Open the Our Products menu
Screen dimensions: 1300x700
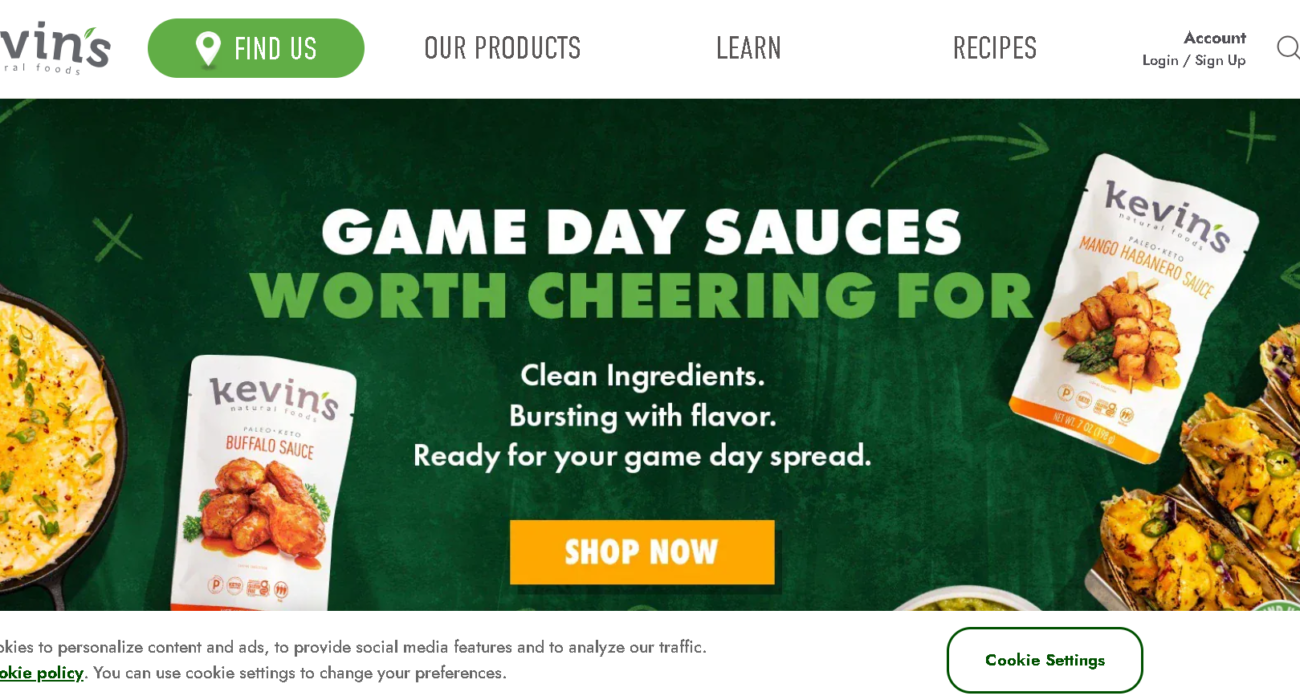coord(502,48)
